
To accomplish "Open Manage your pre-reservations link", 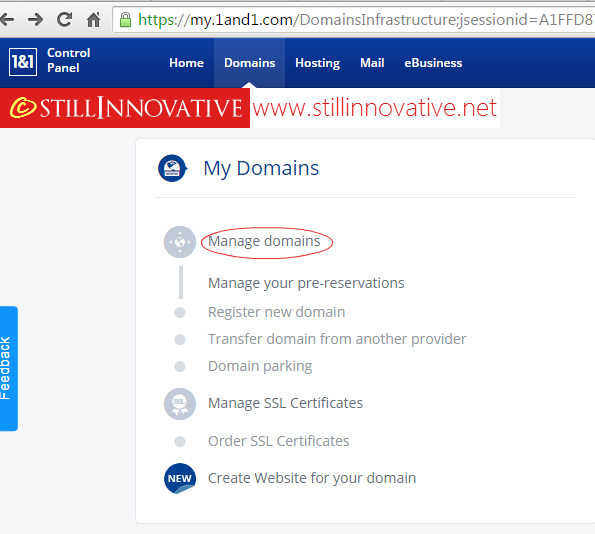I will [x=306, y=283].
